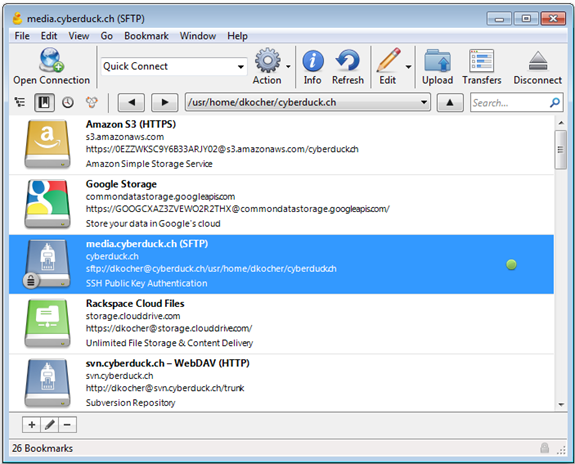Select the Google Storage drive icon

click(47, 204)
